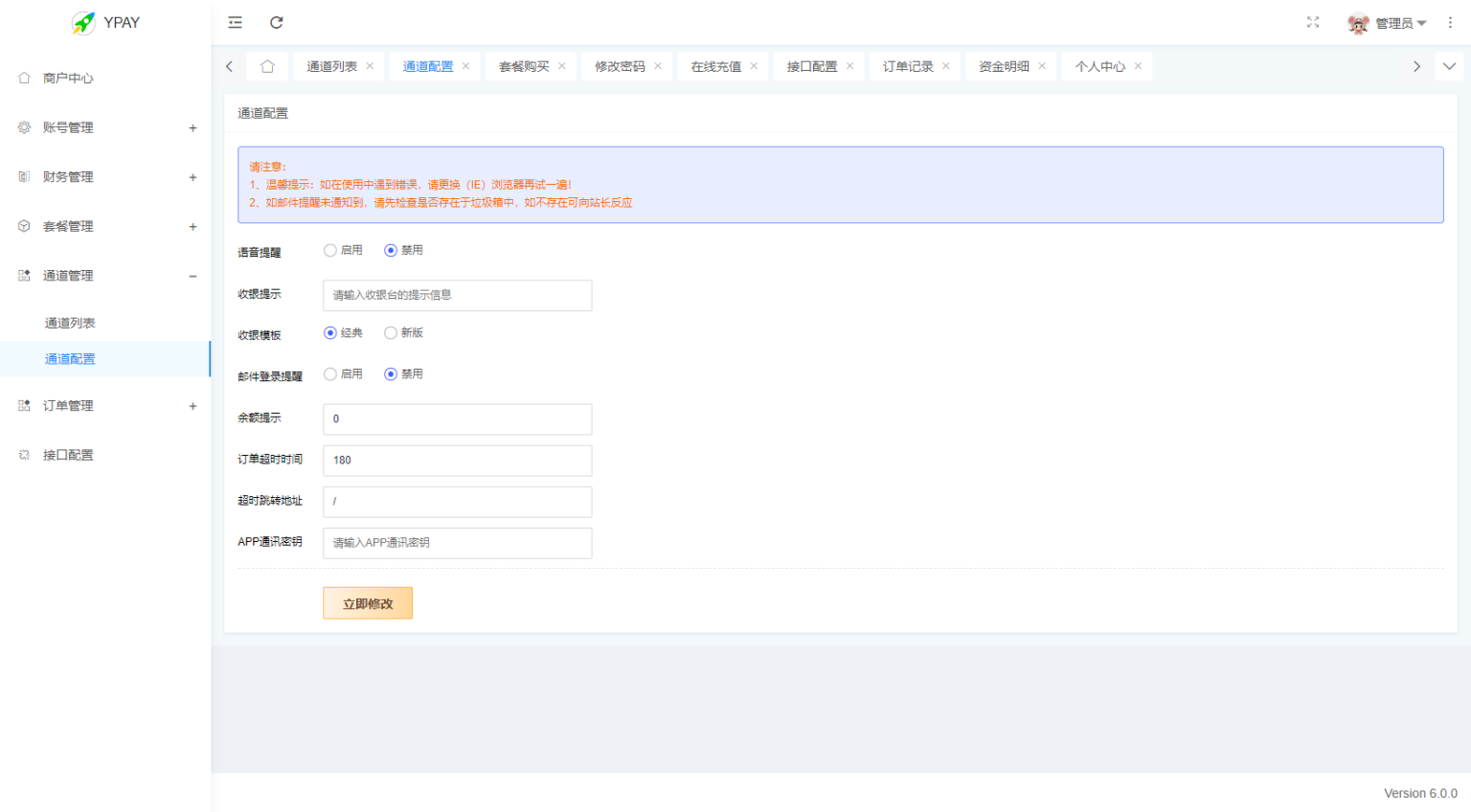Viewport: 1471px width, 812px height.
Task: Submit changes with the 立即修改 button
Action: (368, 602)
